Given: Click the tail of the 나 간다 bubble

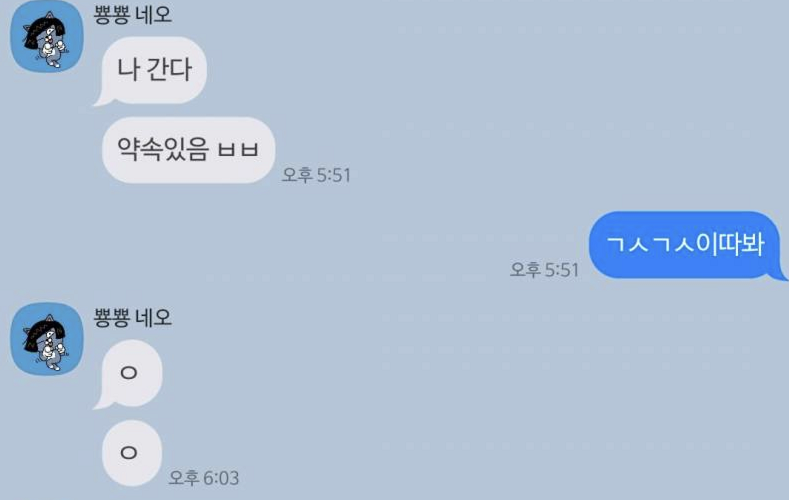Looking at the screenshot, I should [102, 100].
